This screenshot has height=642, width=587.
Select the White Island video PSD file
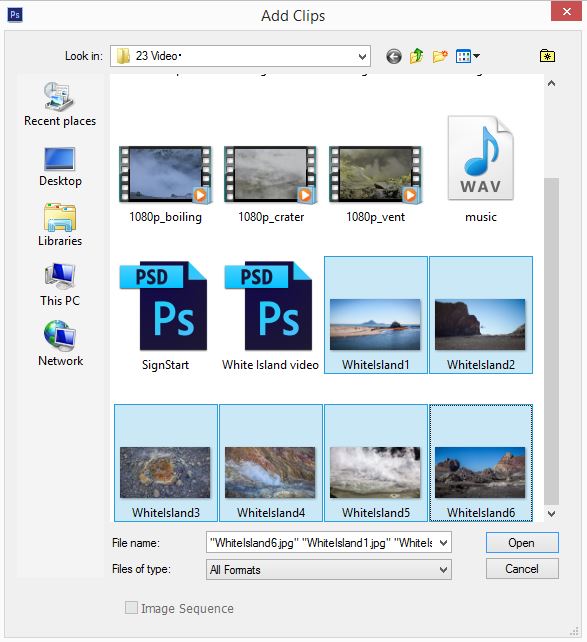(x=270, y=316)
